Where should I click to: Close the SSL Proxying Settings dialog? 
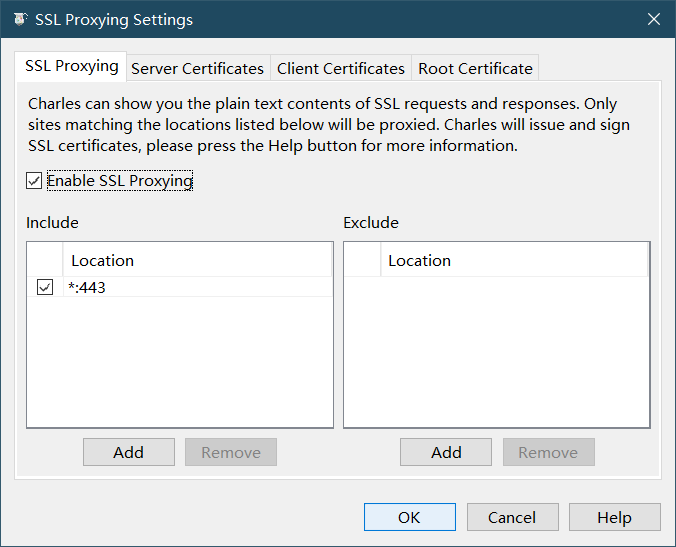tap(654, 19)
